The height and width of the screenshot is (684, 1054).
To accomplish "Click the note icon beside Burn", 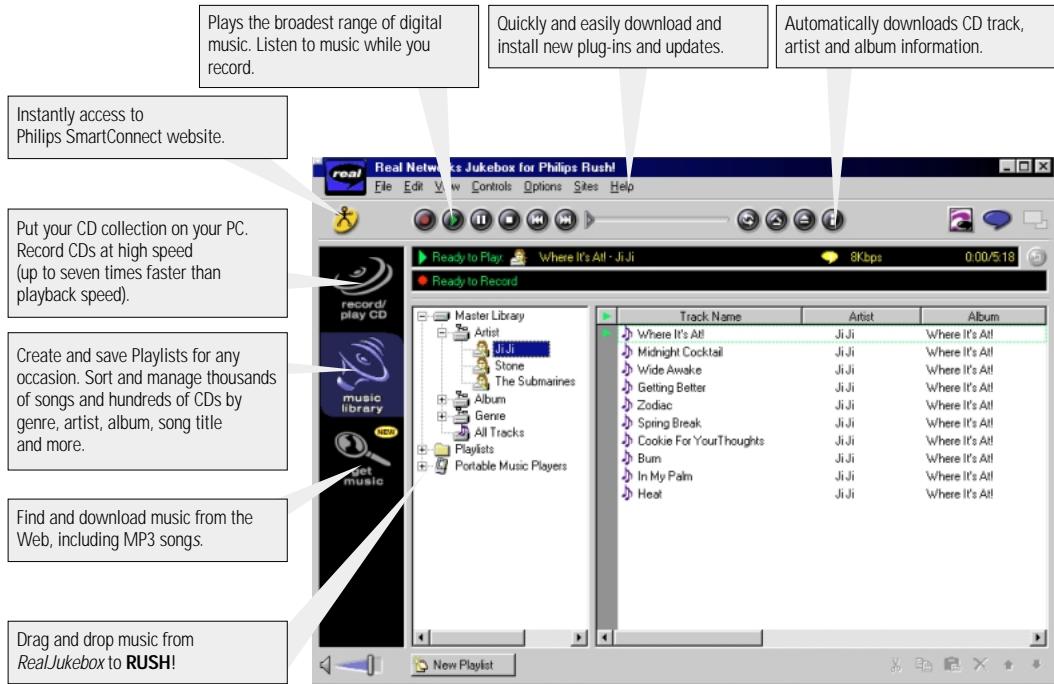I will coord(626,458).
